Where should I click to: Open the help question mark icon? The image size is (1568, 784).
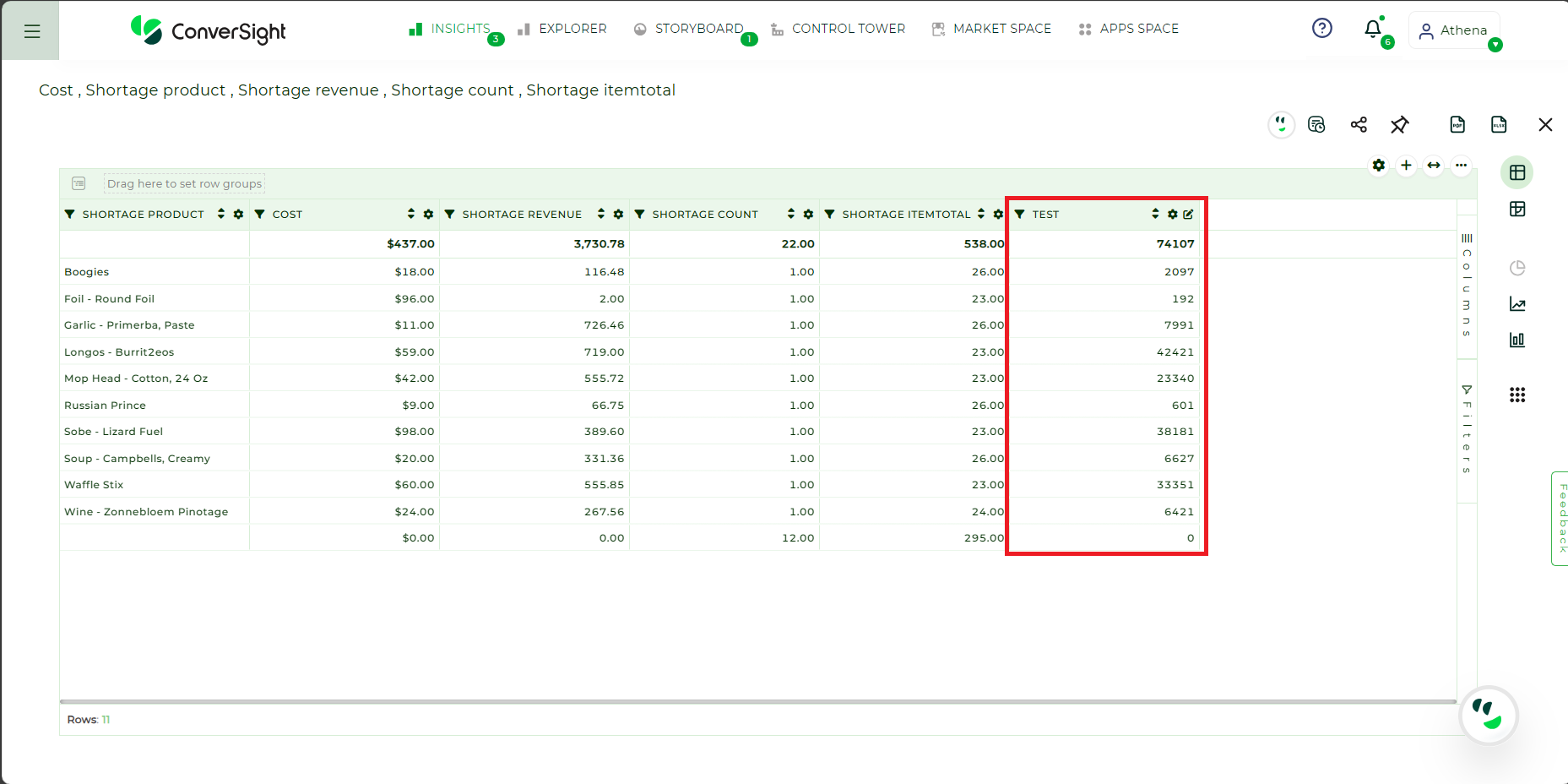coord(1322,29)
